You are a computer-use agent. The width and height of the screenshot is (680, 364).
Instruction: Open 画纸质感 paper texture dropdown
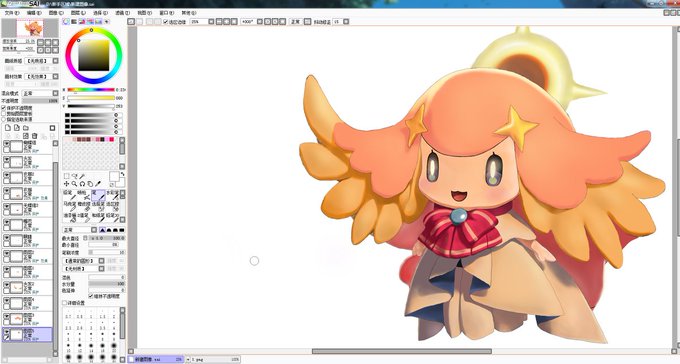tap(56, 61)
